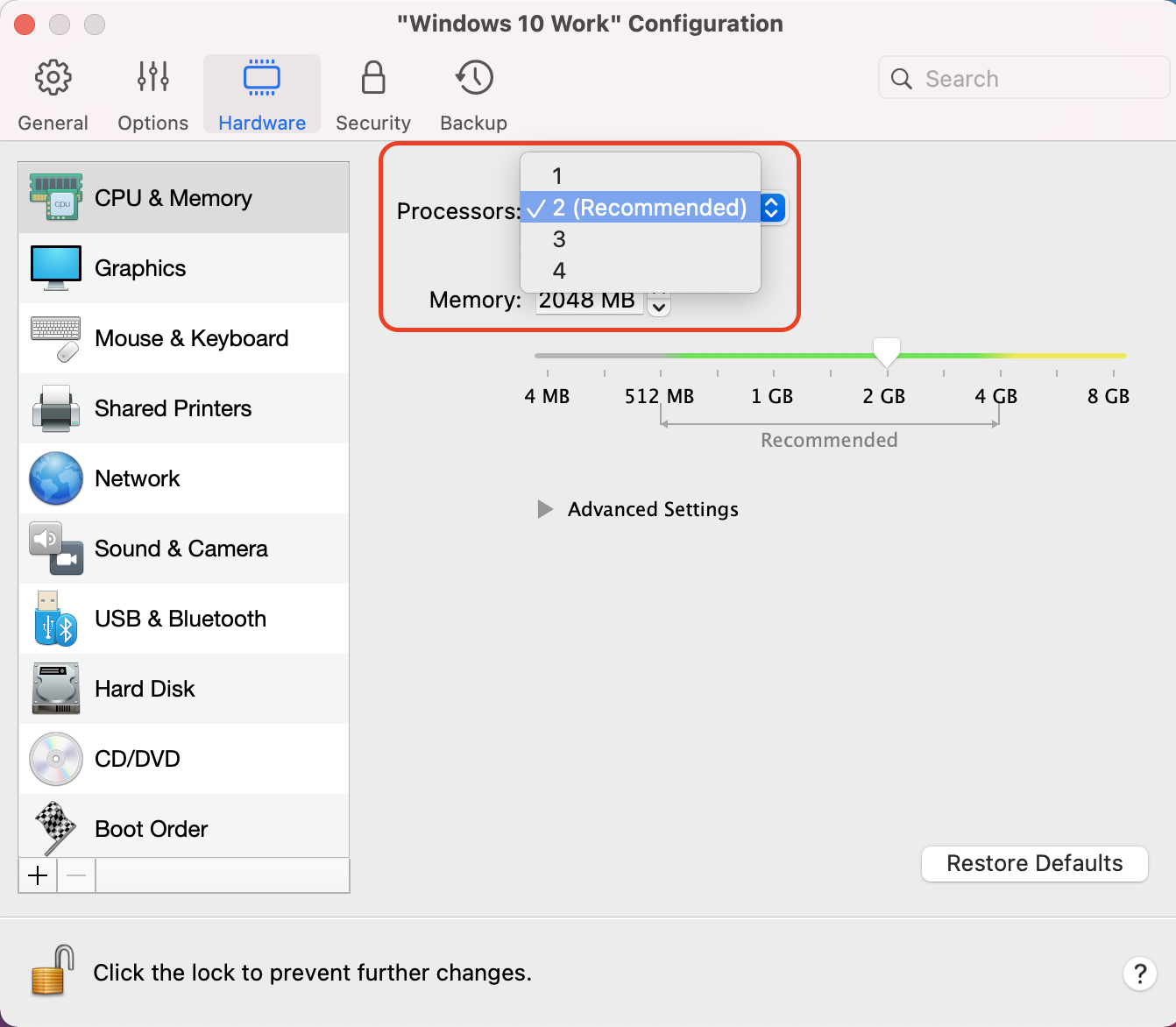Select the CPU & Memory chip icon
This screenshot has width=1176, height=1027.
tap(56, 197)
